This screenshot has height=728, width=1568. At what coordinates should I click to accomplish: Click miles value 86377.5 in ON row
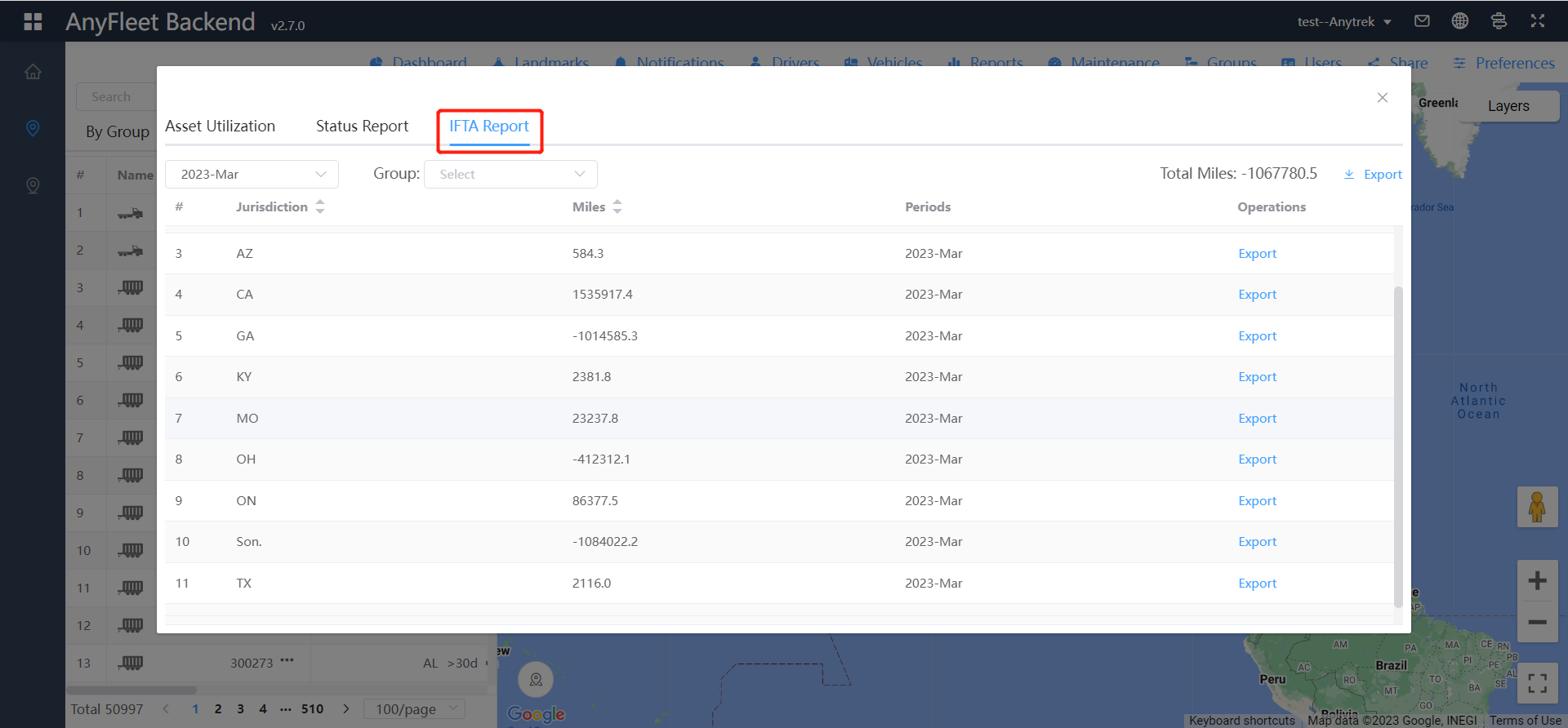(x=595, y=501)
